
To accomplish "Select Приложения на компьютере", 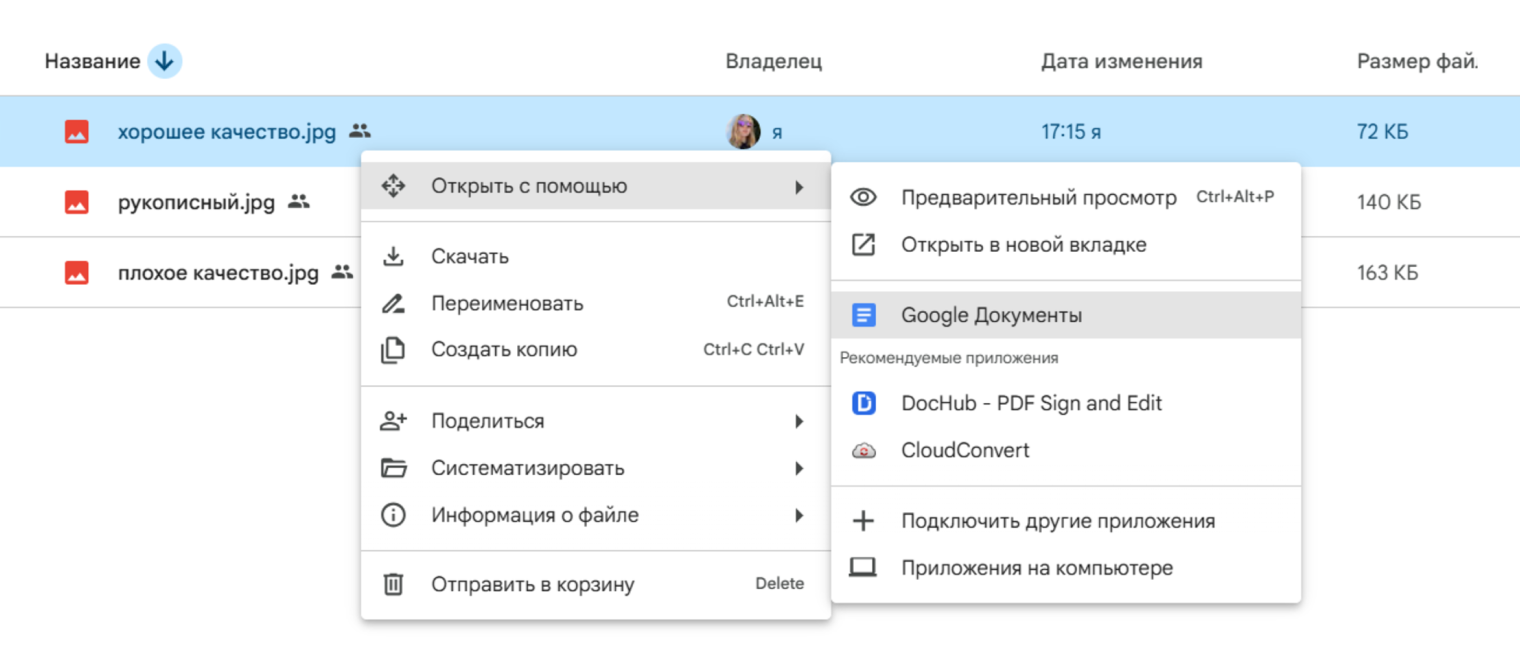I will pos(1066,568).
